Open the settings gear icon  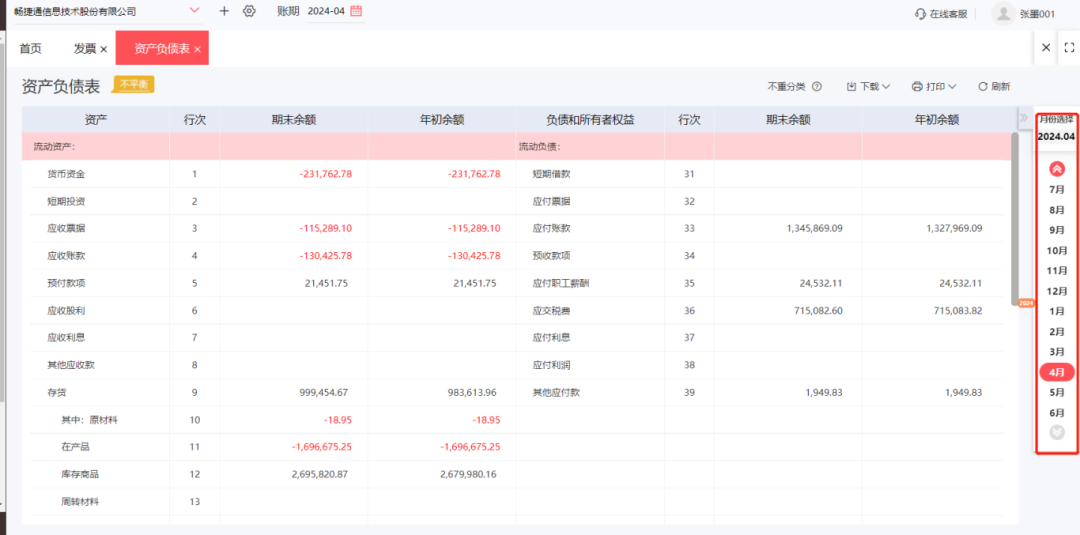[x=249, y=11]
